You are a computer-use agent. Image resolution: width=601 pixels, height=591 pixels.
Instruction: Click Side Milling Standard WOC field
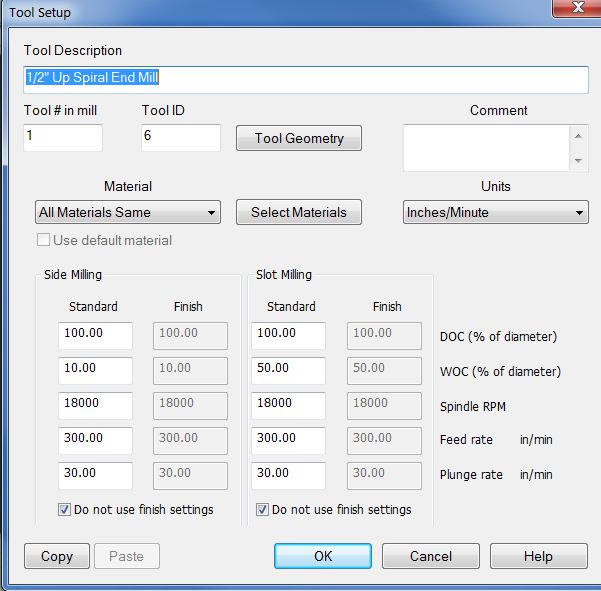[x=95, y=371]
